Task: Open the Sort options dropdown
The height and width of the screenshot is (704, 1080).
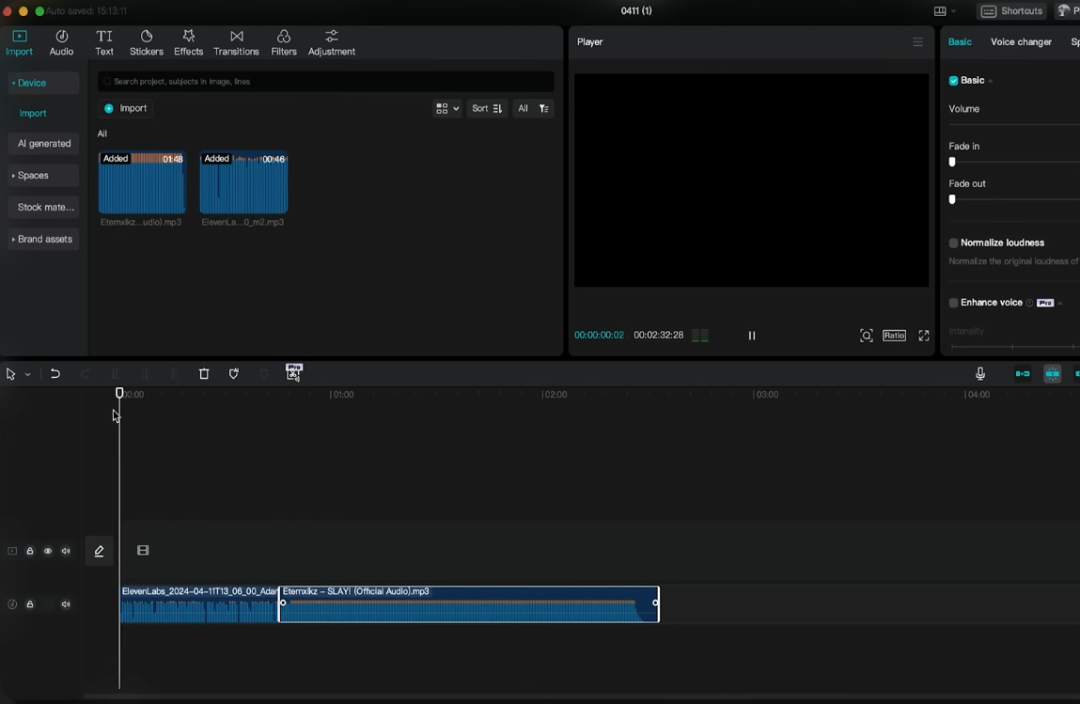Action: [487, 109]
